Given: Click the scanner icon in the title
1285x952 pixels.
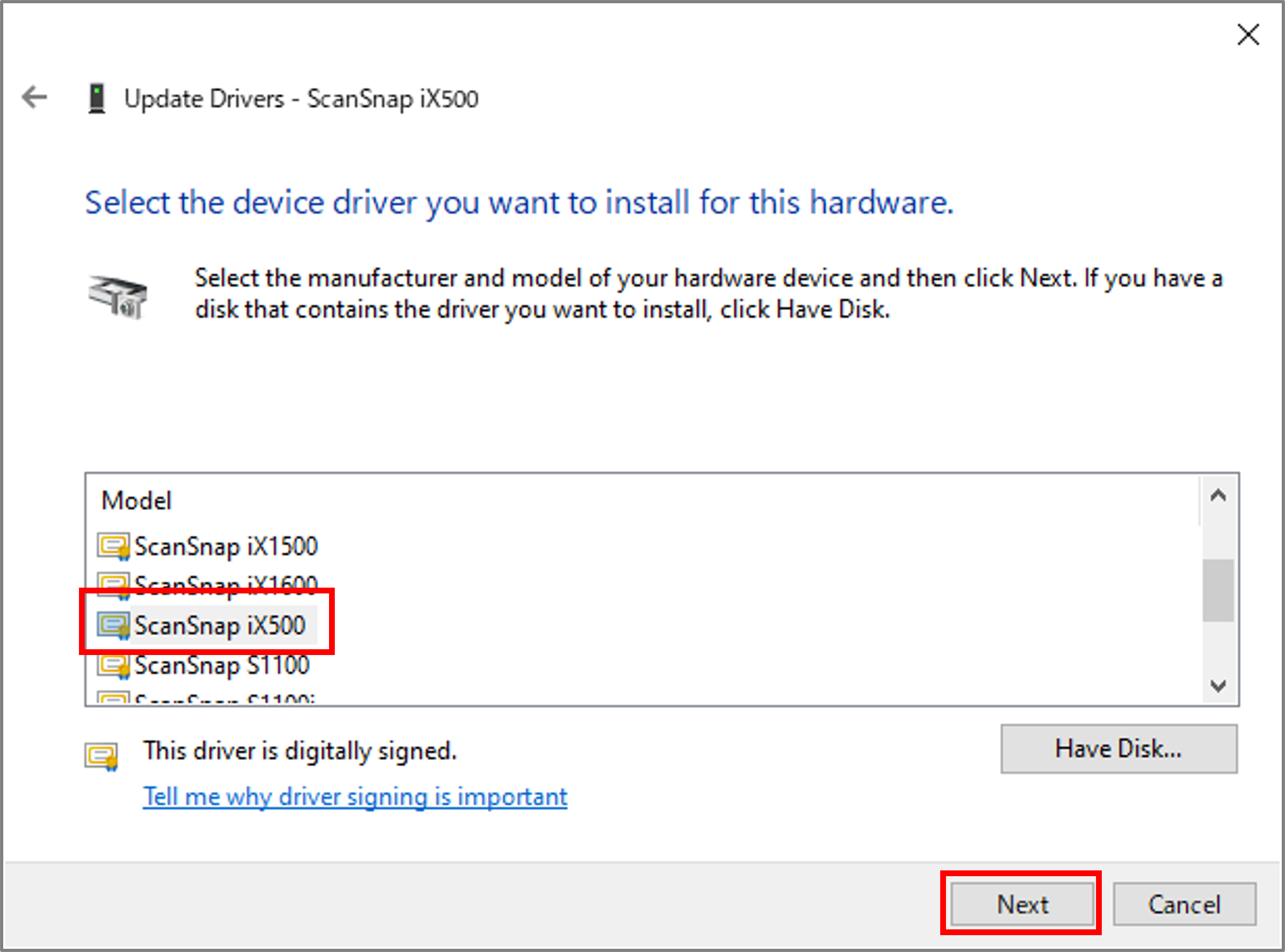Looking at the screenshot, I should coord(97,98).
